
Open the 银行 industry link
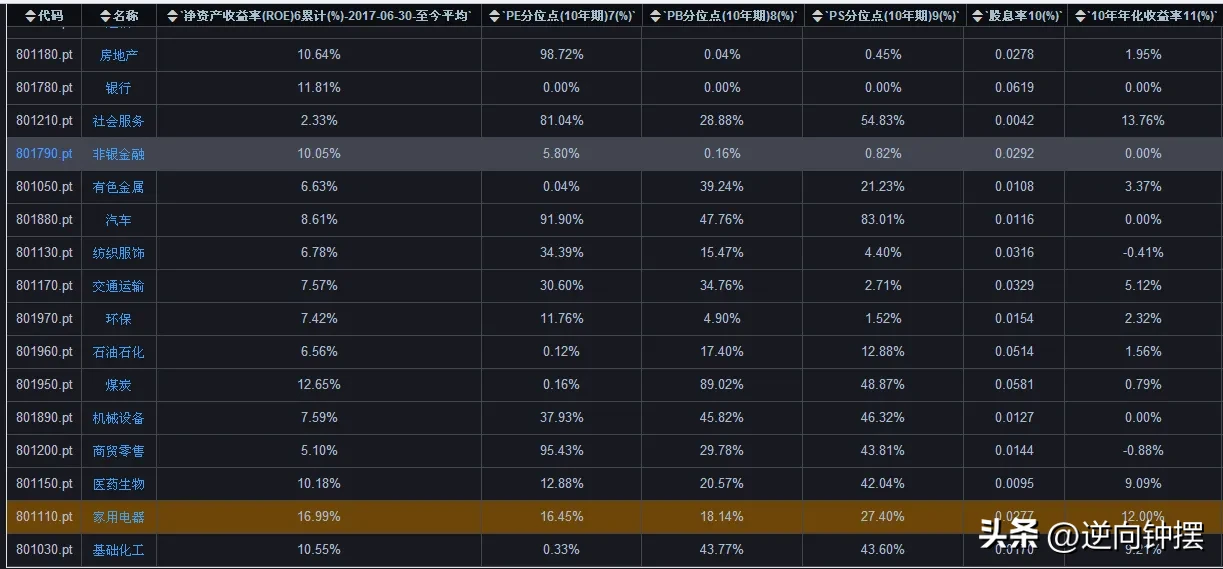point(119,88)
